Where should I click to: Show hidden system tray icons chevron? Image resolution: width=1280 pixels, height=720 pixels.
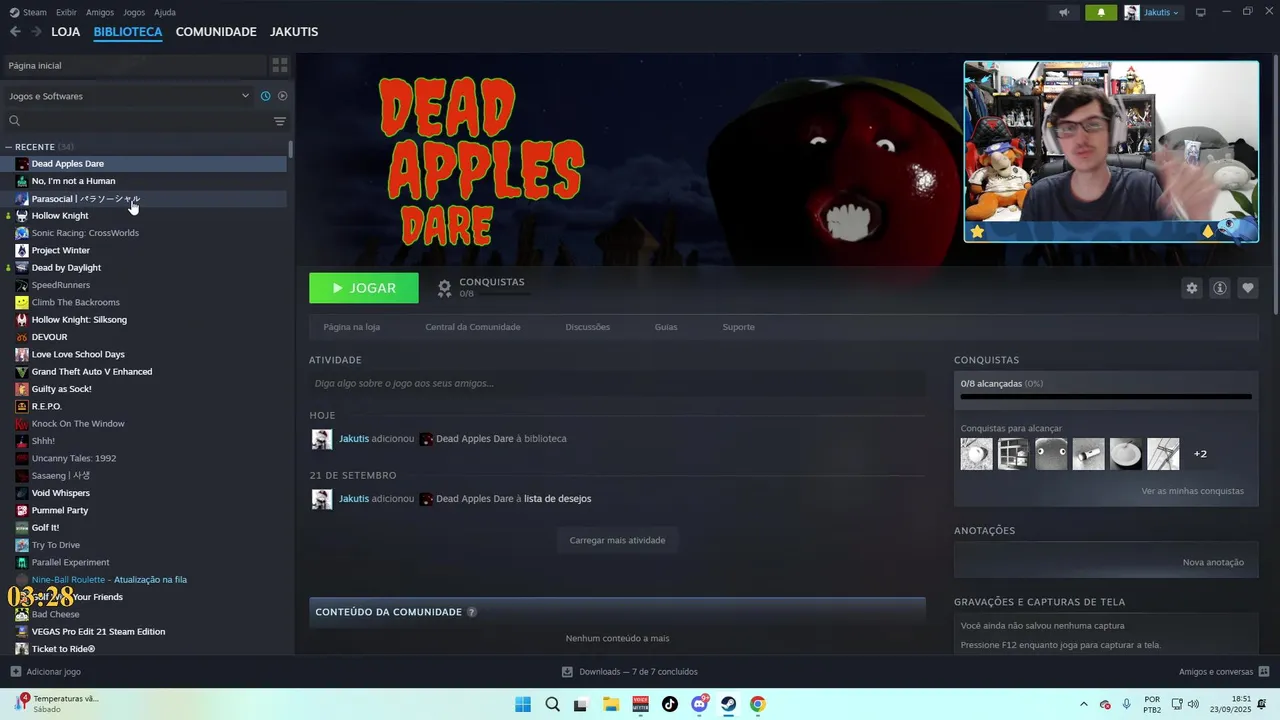tap(1083, 704)
